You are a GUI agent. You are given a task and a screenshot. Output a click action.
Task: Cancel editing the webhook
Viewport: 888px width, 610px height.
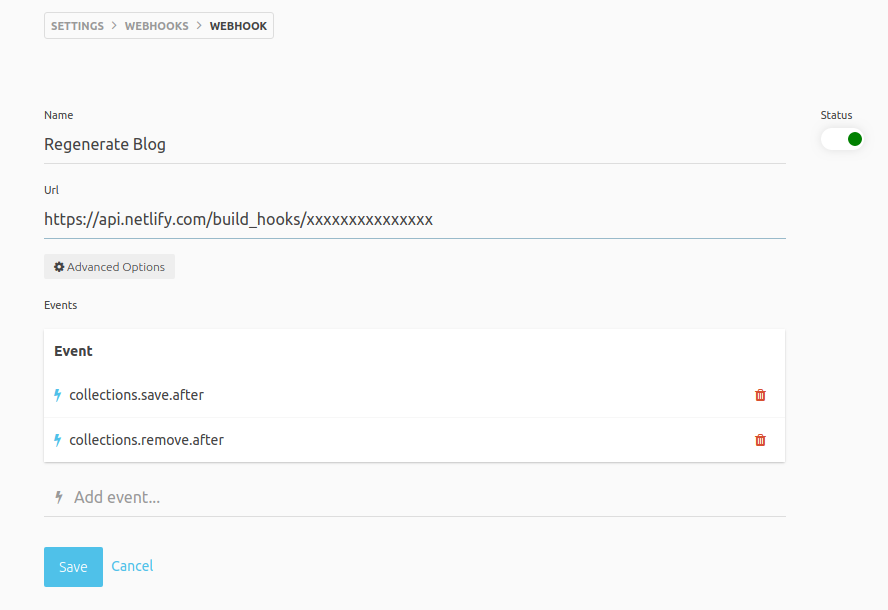pos(132,566)
